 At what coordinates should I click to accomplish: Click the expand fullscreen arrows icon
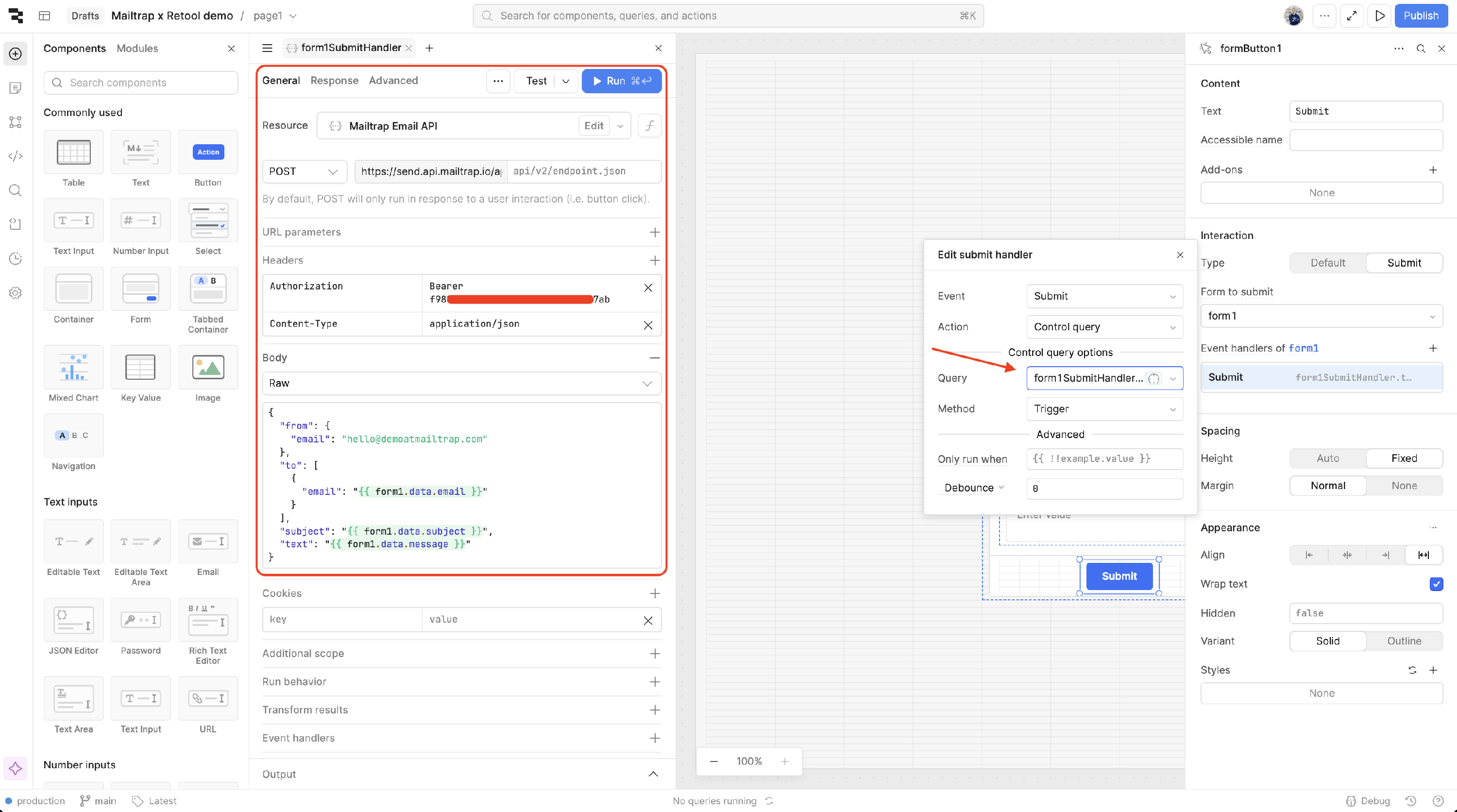coord(1353,16)
